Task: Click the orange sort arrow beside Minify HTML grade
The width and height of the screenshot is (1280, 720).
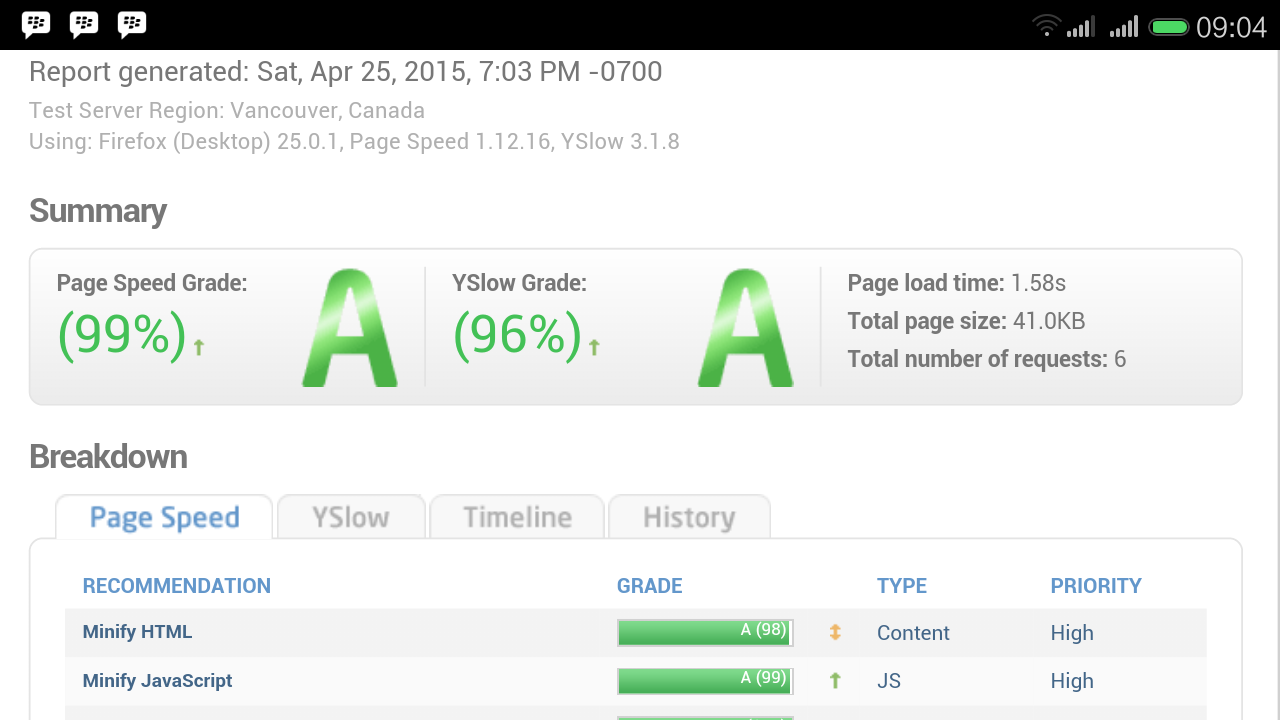Action: (x=837, y=632)
